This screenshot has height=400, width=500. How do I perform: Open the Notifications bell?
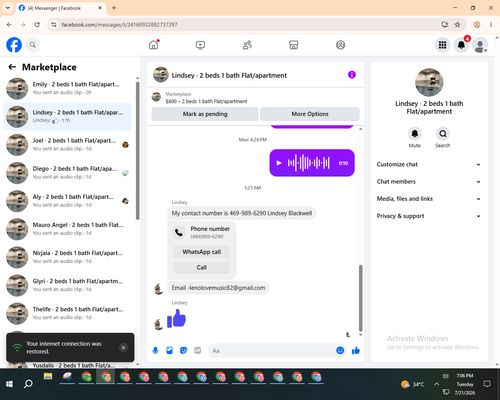(x=461, y=45)
